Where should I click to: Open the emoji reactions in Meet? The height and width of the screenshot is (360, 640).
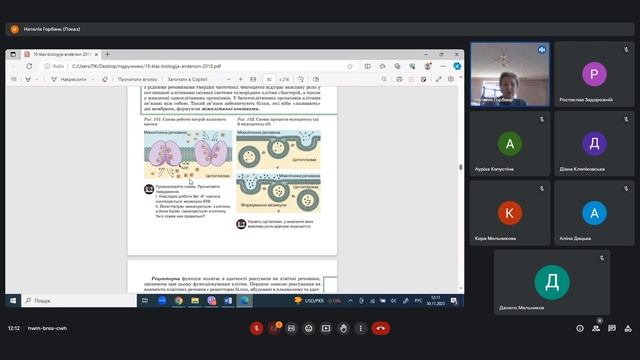click(309, 328)
